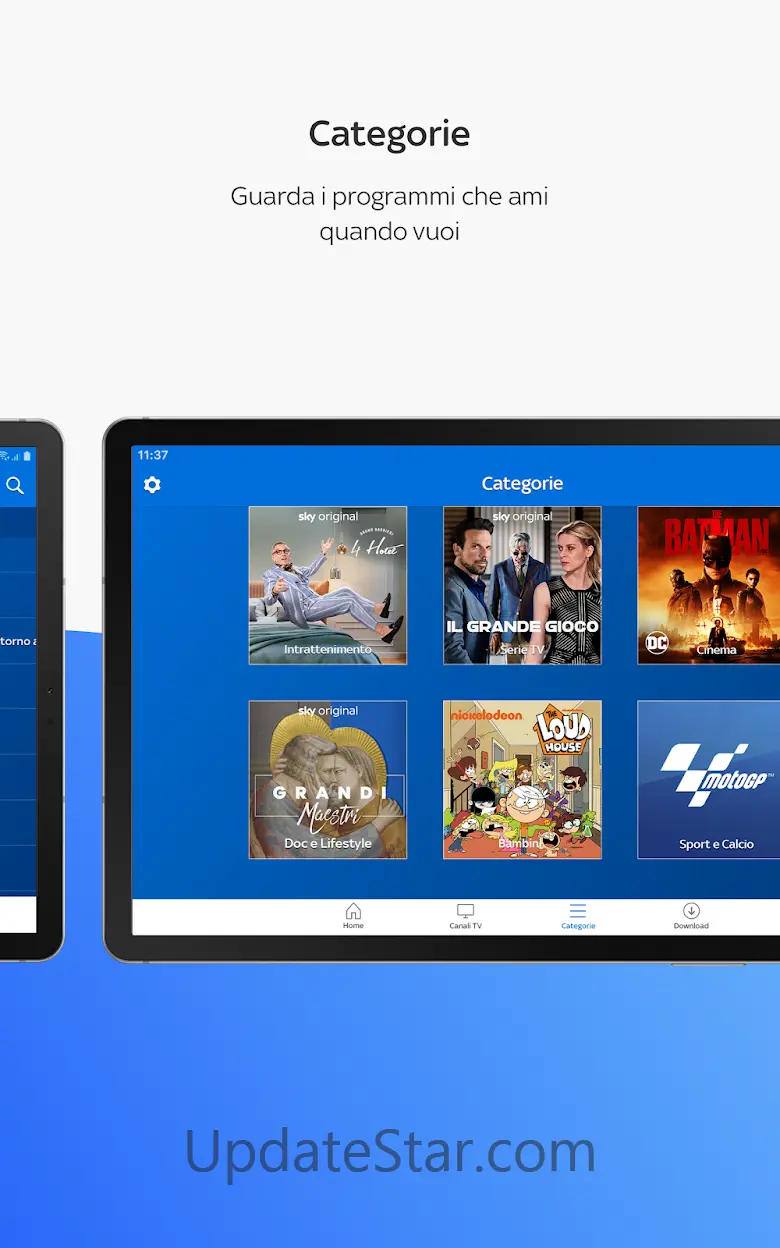Tap the search magnifier on the left tablet
Image resolution: width=780 pixels, height=1248 pixels.
[15, 486]
